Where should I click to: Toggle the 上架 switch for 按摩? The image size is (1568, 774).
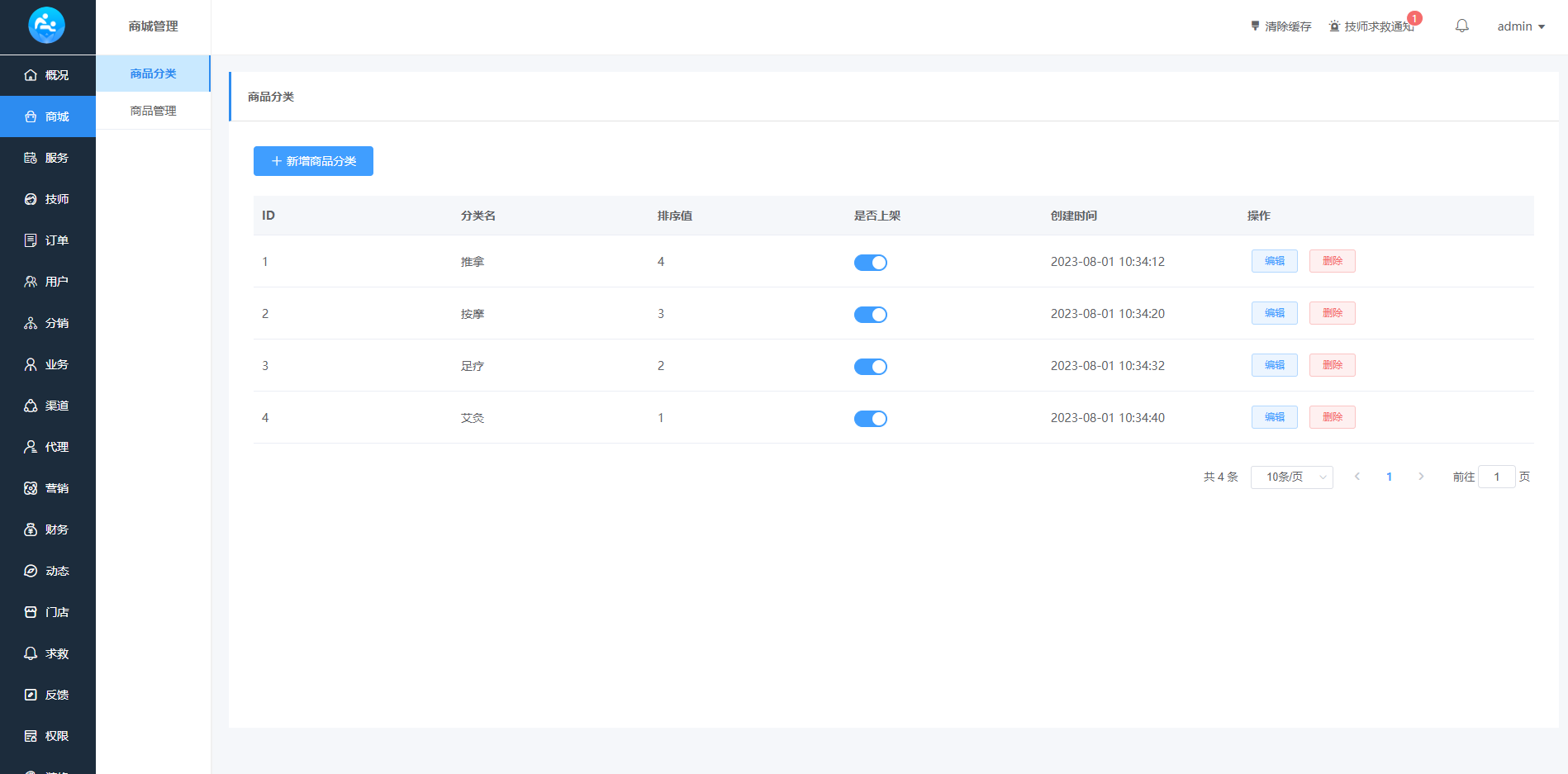coord(870,315)
